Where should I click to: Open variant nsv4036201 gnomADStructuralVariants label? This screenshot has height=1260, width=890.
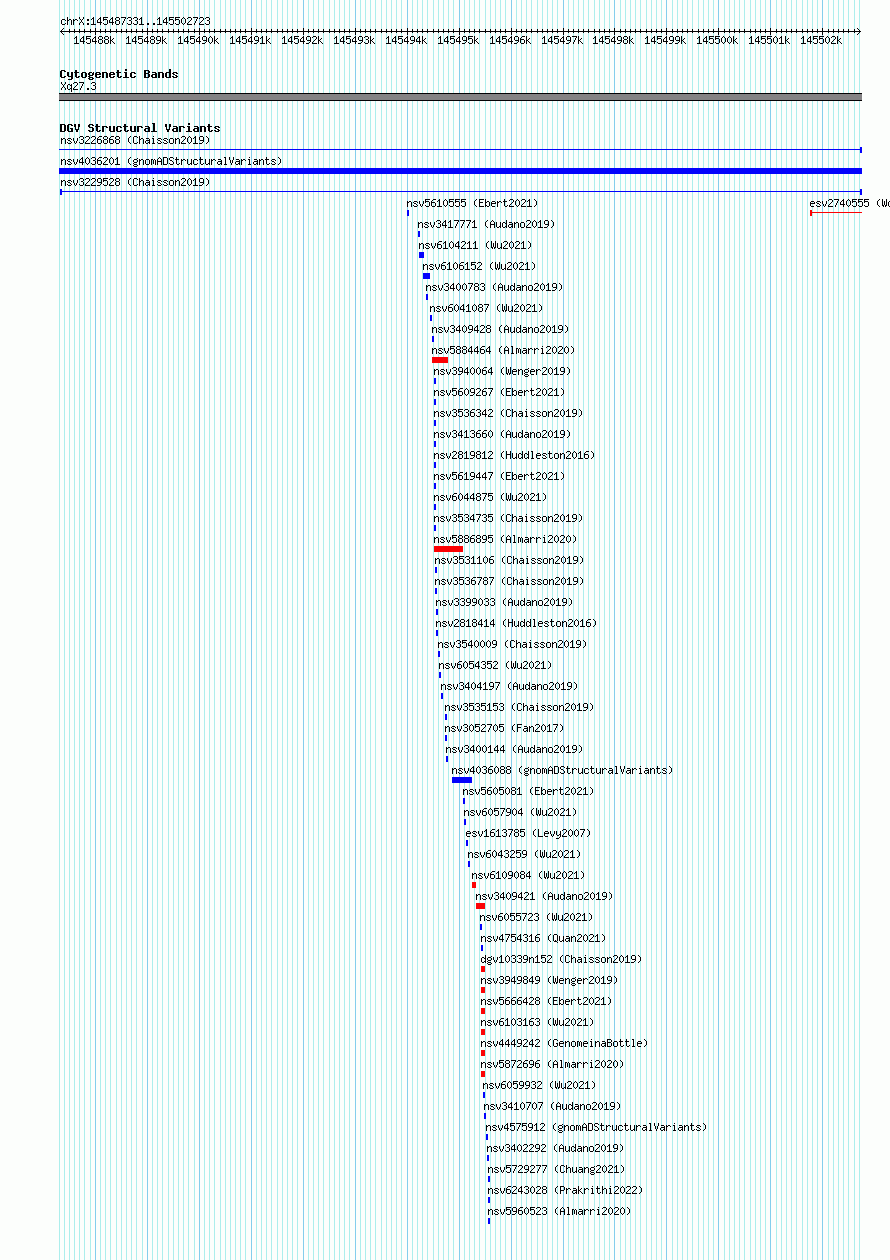pyautogui.click(x=171, y=161)
